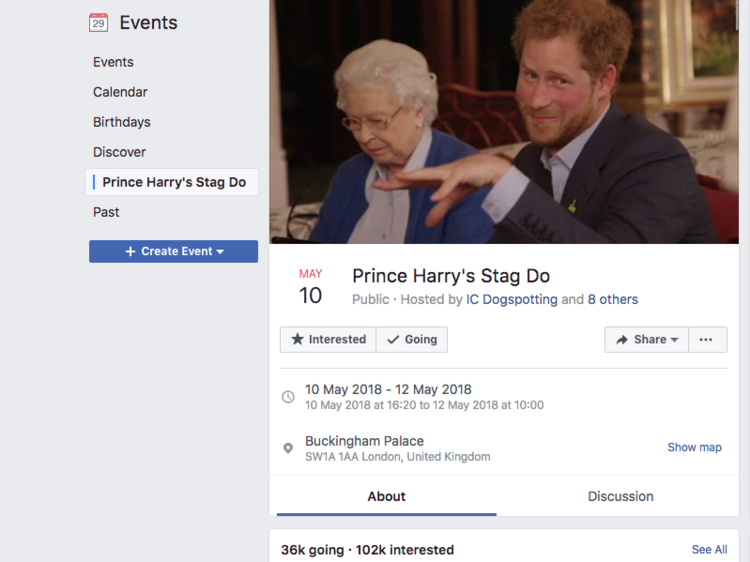
Task: Switch to the Discussion tab
Action: click(620, 496)
